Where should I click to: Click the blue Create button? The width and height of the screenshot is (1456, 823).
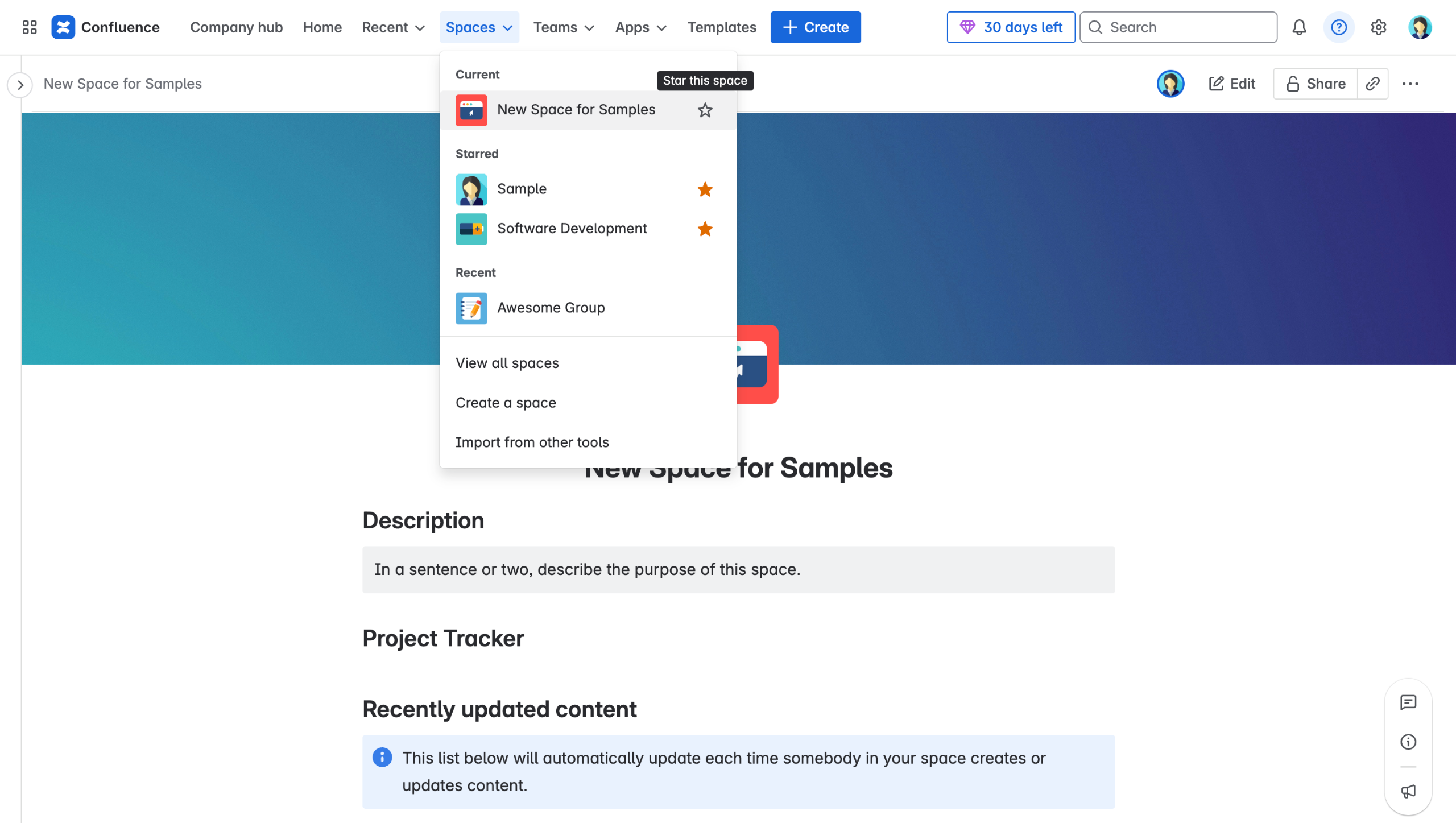coord(815,27)
